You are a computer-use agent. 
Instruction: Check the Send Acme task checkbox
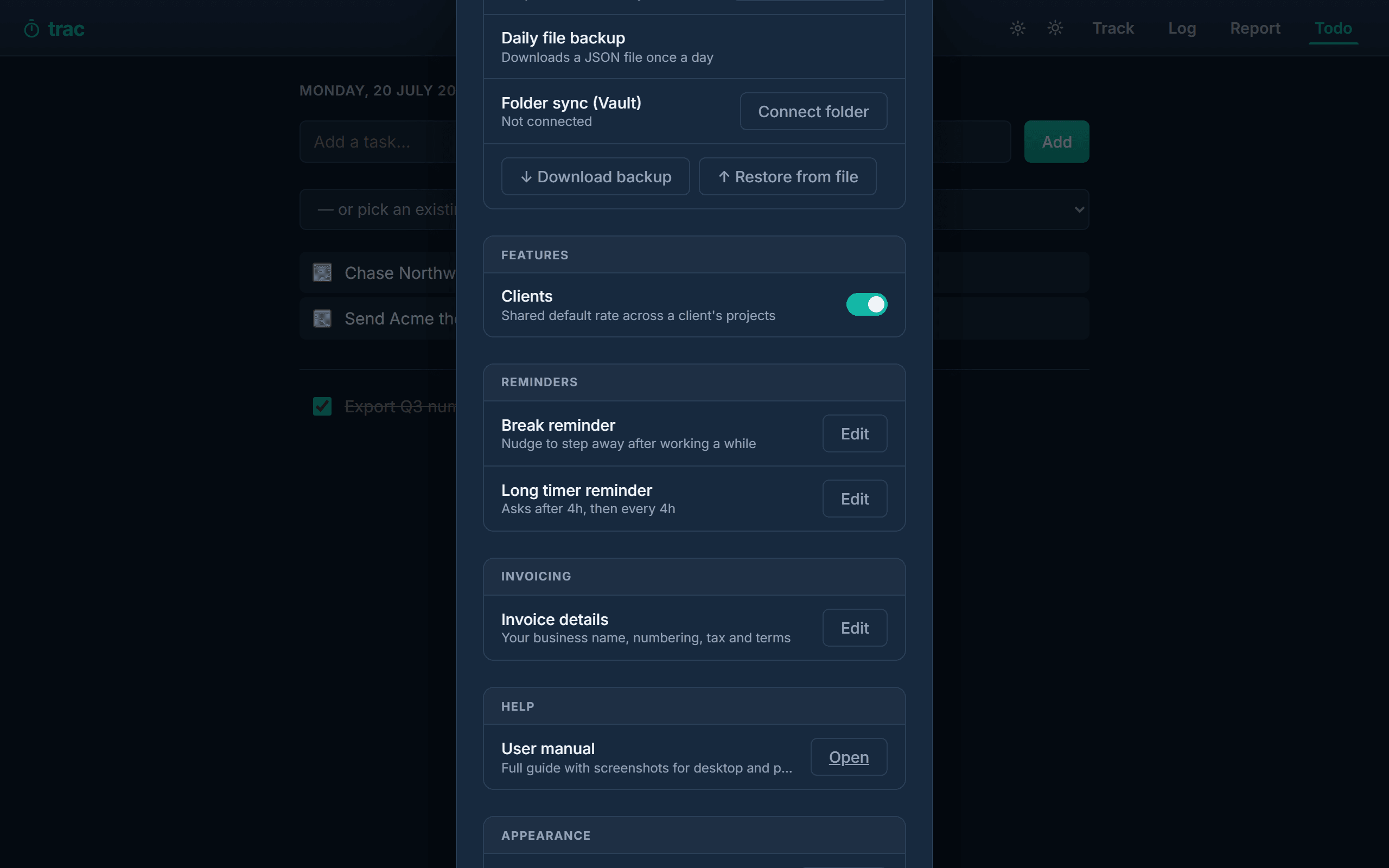pyautogui.click(x=322, y=318)
